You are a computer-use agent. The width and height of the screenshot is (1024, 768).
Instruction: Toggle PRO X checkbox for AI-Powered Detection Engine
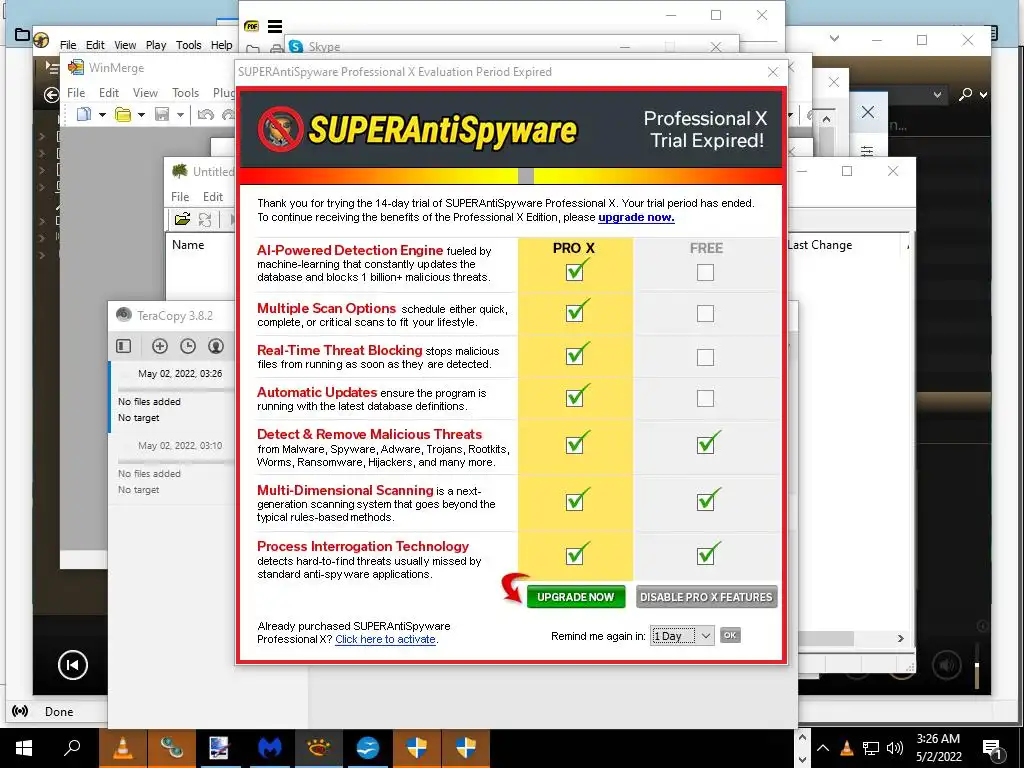(x=575, y=272)
